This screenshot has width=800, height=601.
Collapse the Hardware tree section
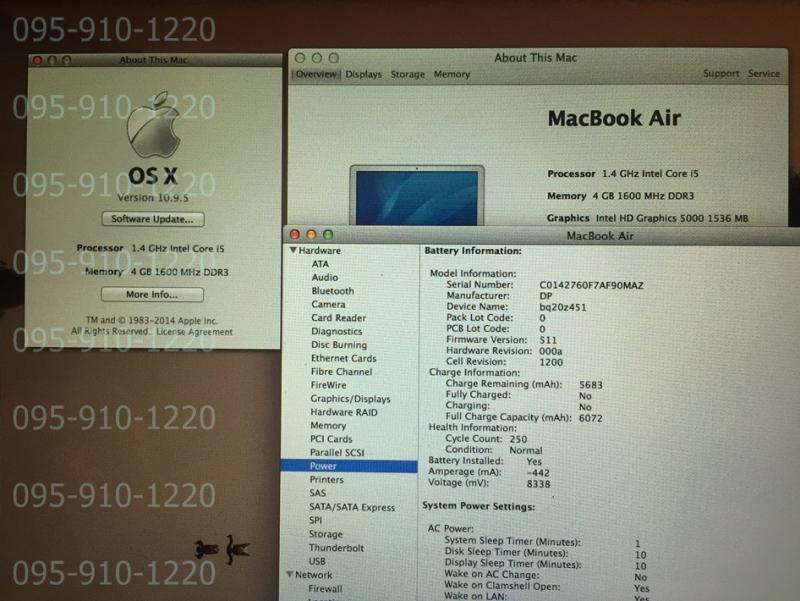[x=293, y=250]
